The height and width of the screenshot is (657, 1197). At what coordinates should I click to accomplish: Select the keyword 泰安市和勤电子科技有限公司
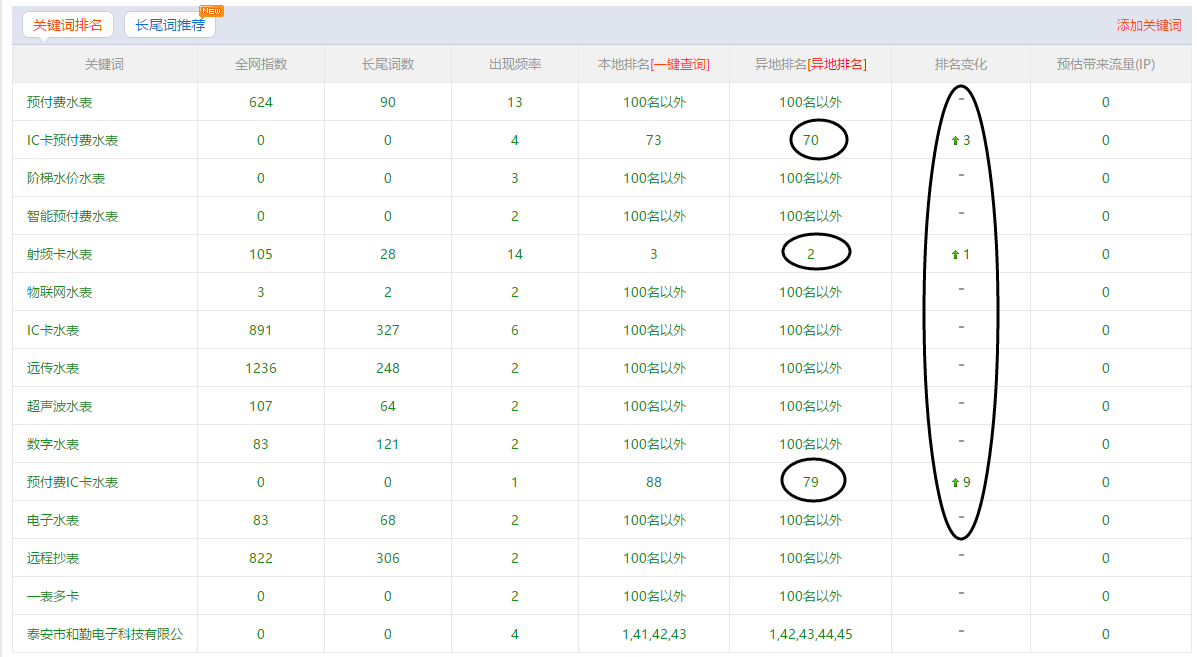(x=105, y=634)
